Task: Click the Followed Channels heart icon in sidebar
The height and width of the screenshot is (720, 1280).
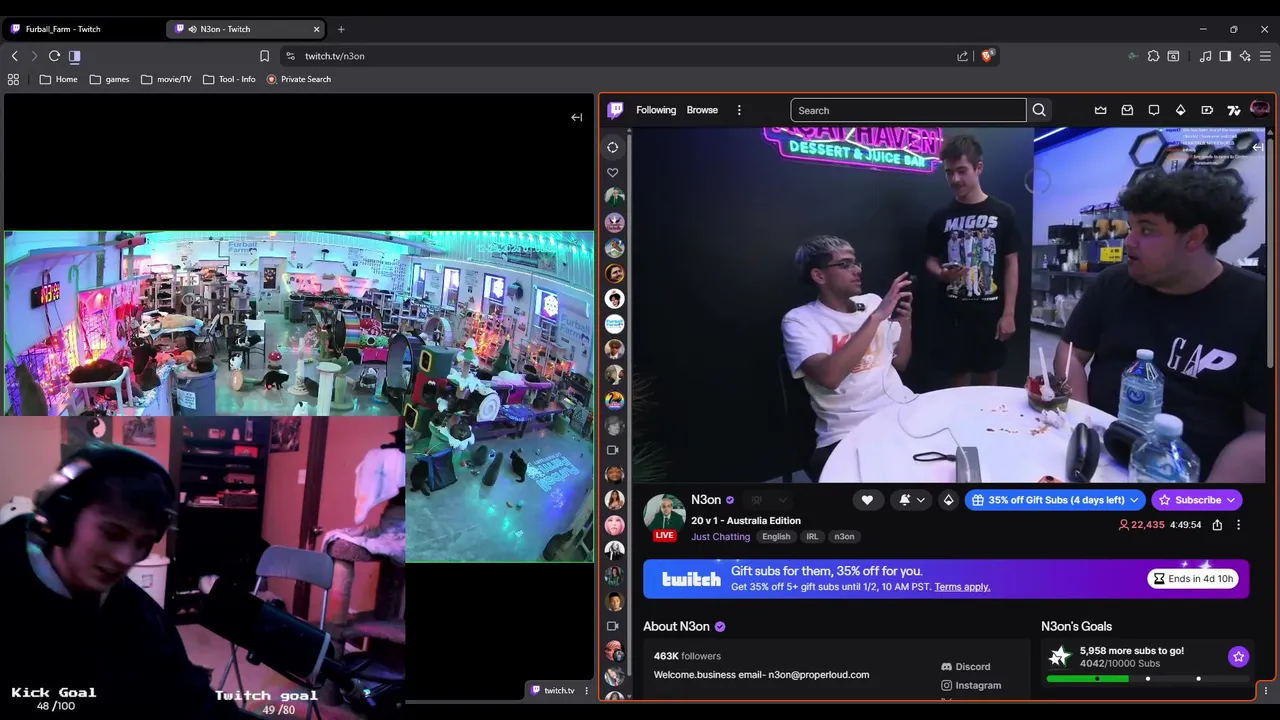Action: point(613,172)
